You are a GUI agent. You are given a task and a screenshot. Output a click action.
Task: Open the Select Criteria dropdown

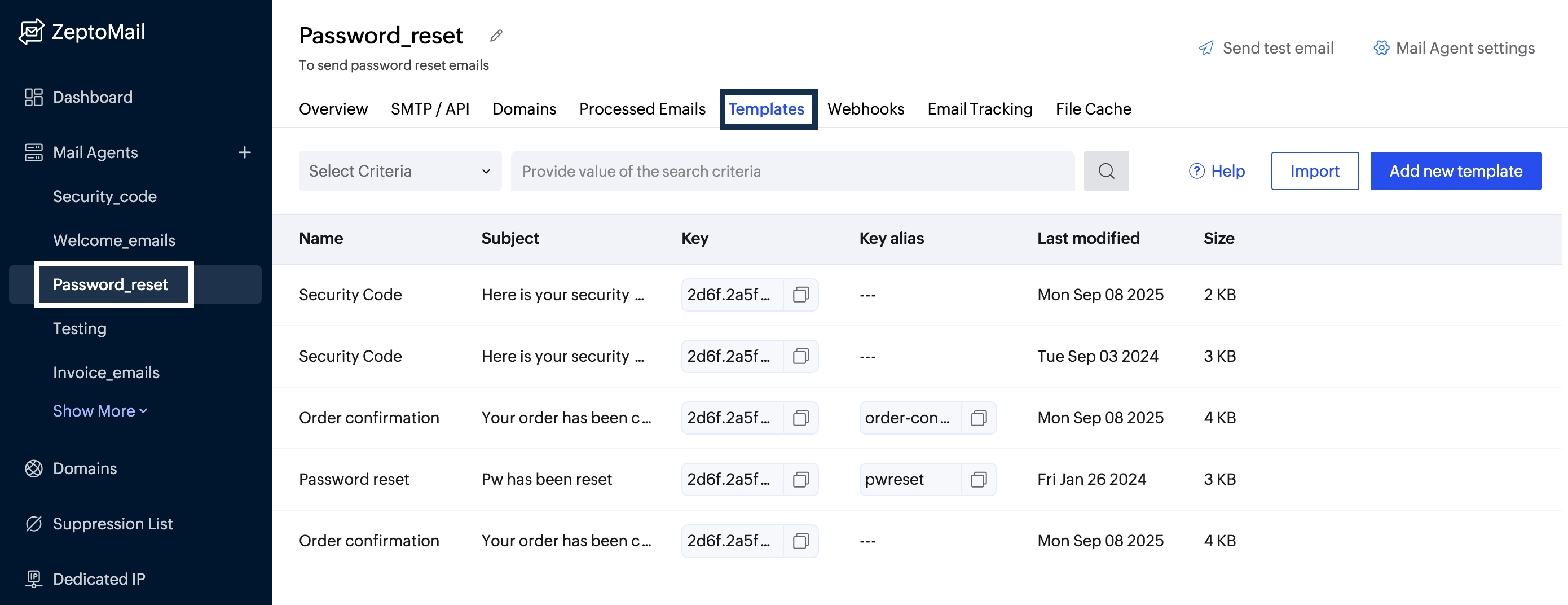pos(399,171)
